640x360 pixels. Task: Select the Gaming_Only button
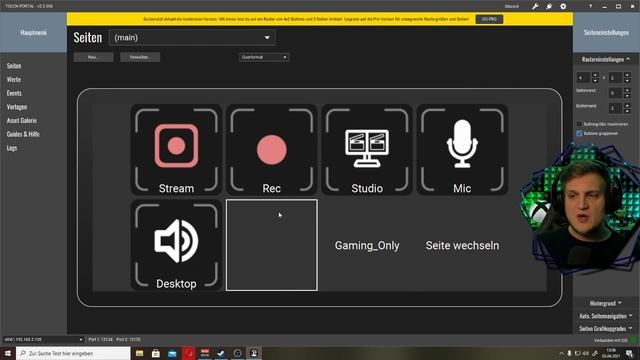(367, 245)
